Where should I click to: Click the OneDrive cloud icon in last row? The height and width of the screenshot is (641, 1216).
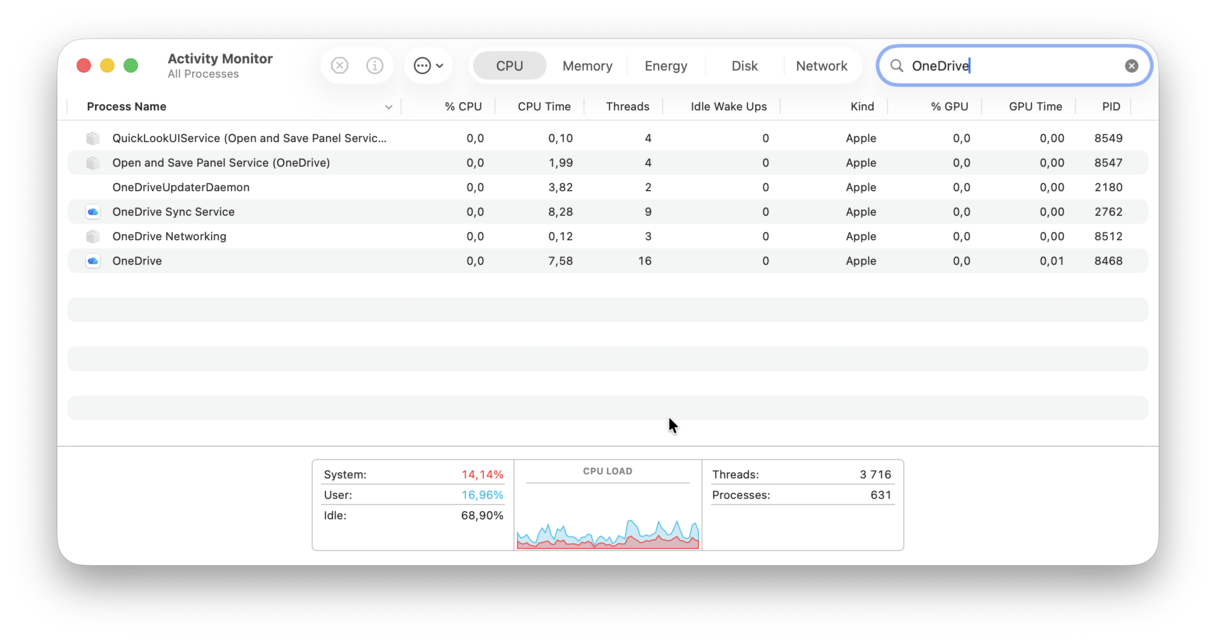93,261
